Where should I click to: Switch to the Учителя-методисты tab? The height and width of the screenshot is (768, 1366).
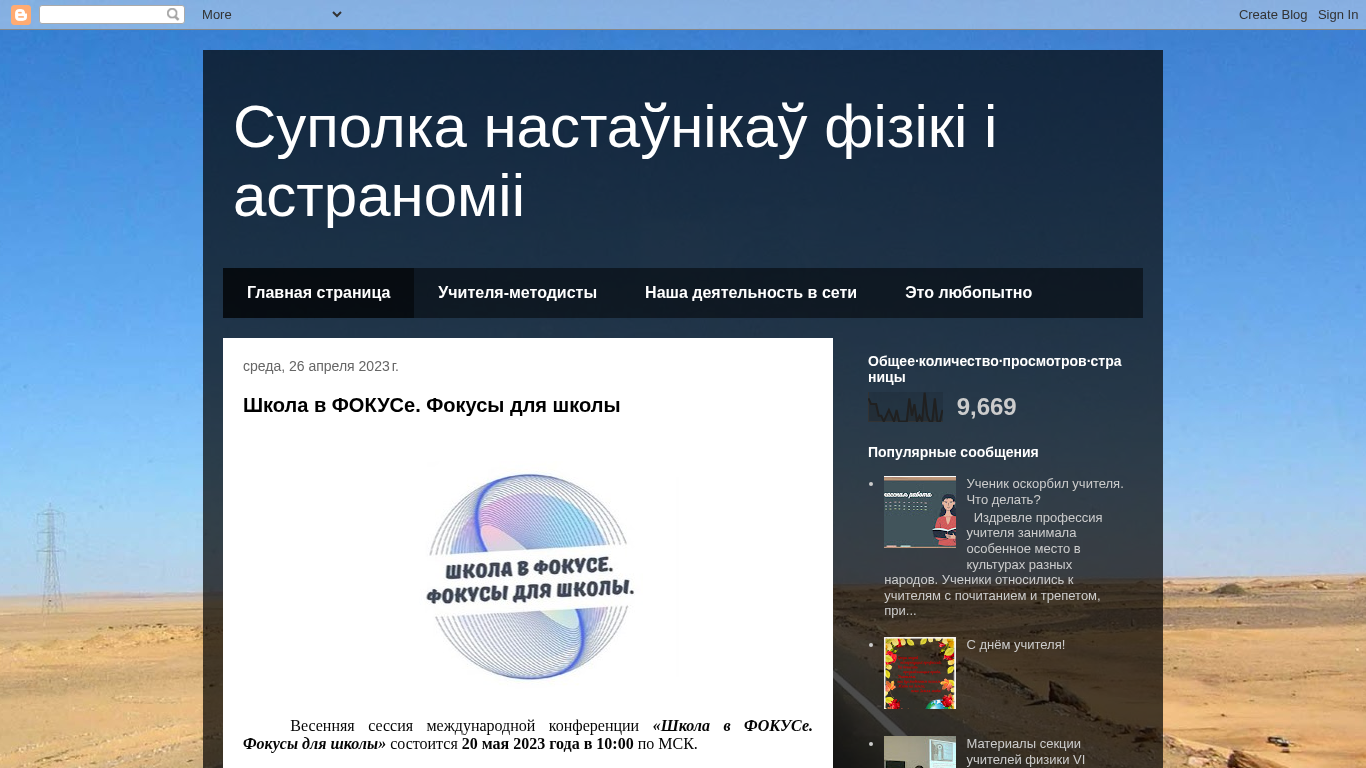click(517, 293)
